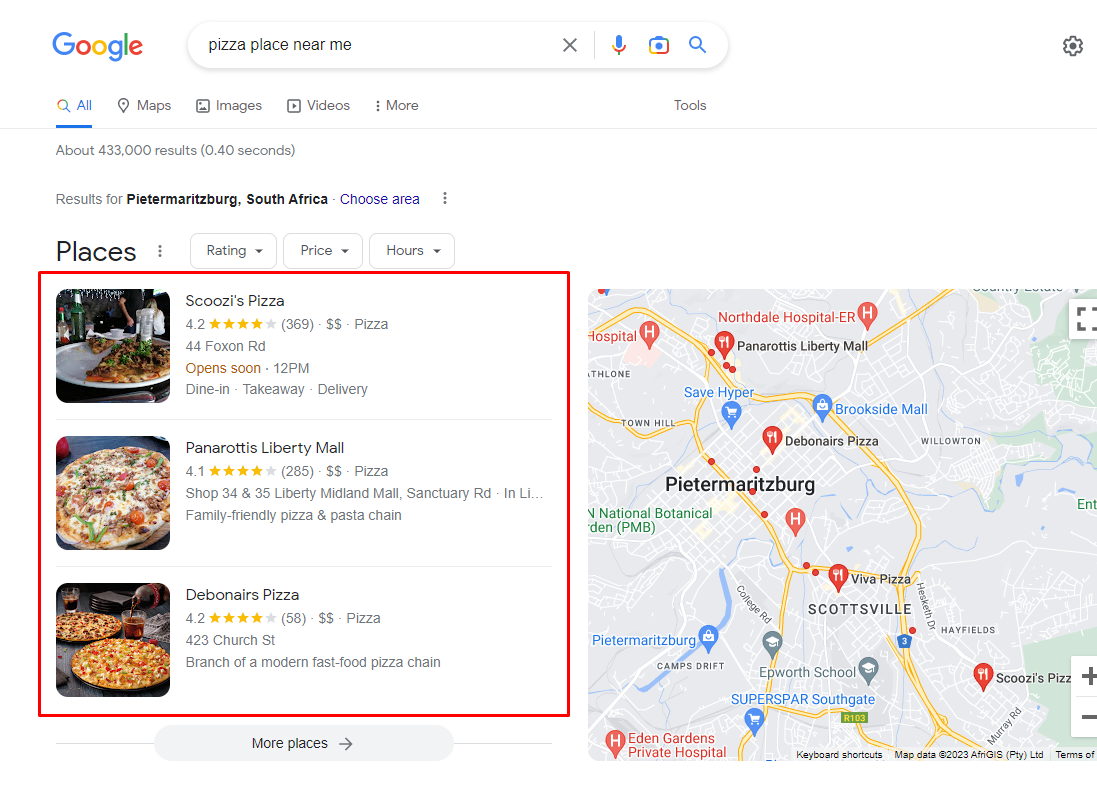Screen dimensions: 1097x787
Task: Open image search with camera icon
Action: (658, 45)
